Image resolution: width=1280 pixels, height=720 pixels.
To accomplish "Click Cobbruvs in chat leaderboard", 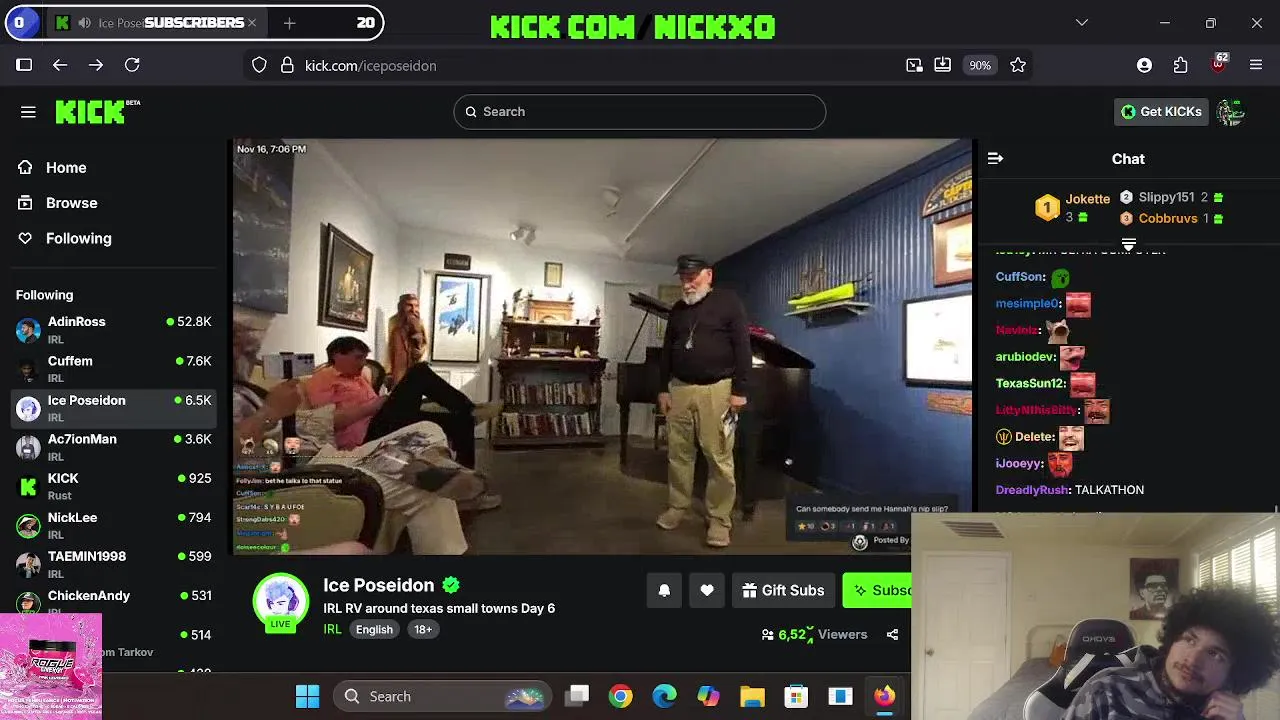I will coord(1168,218).
